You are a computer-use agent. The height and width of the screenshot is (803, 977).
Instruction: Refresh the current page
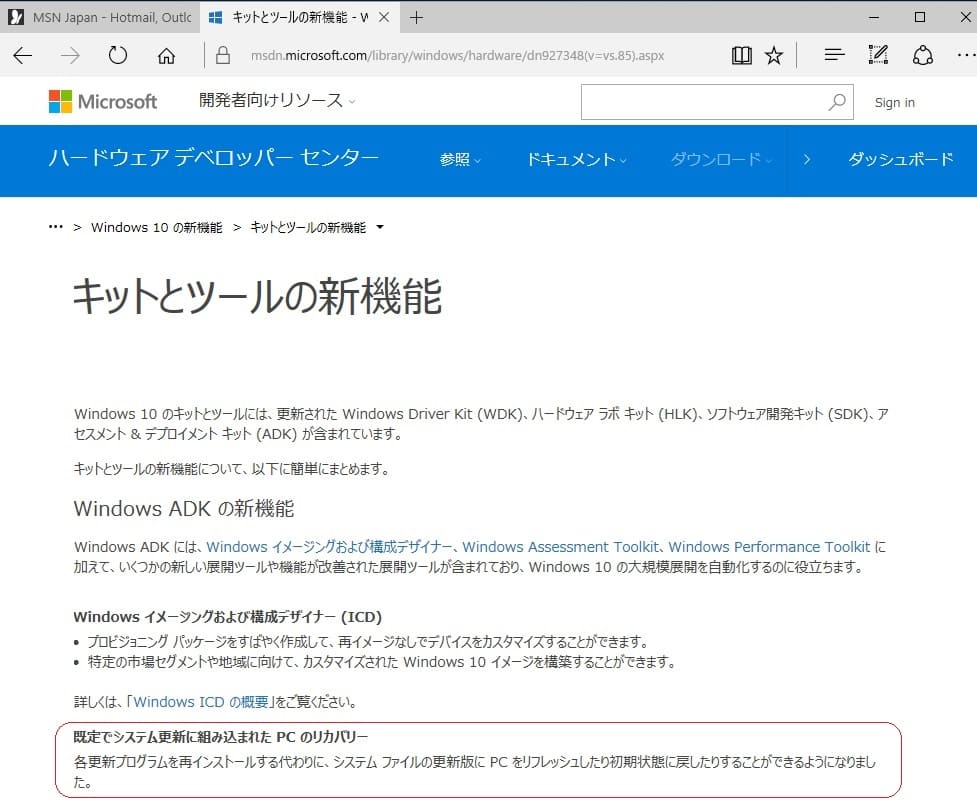(117, 55)
